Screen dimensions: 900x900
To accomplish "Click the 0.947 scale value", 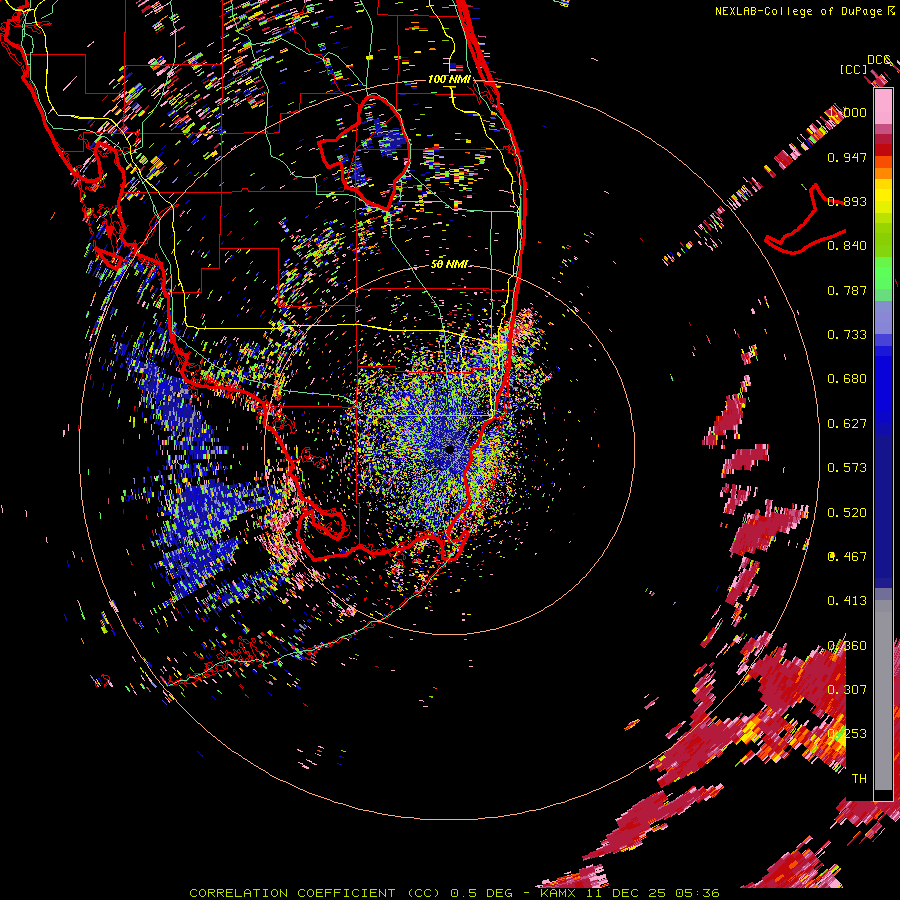I will (x=847, y=157).
